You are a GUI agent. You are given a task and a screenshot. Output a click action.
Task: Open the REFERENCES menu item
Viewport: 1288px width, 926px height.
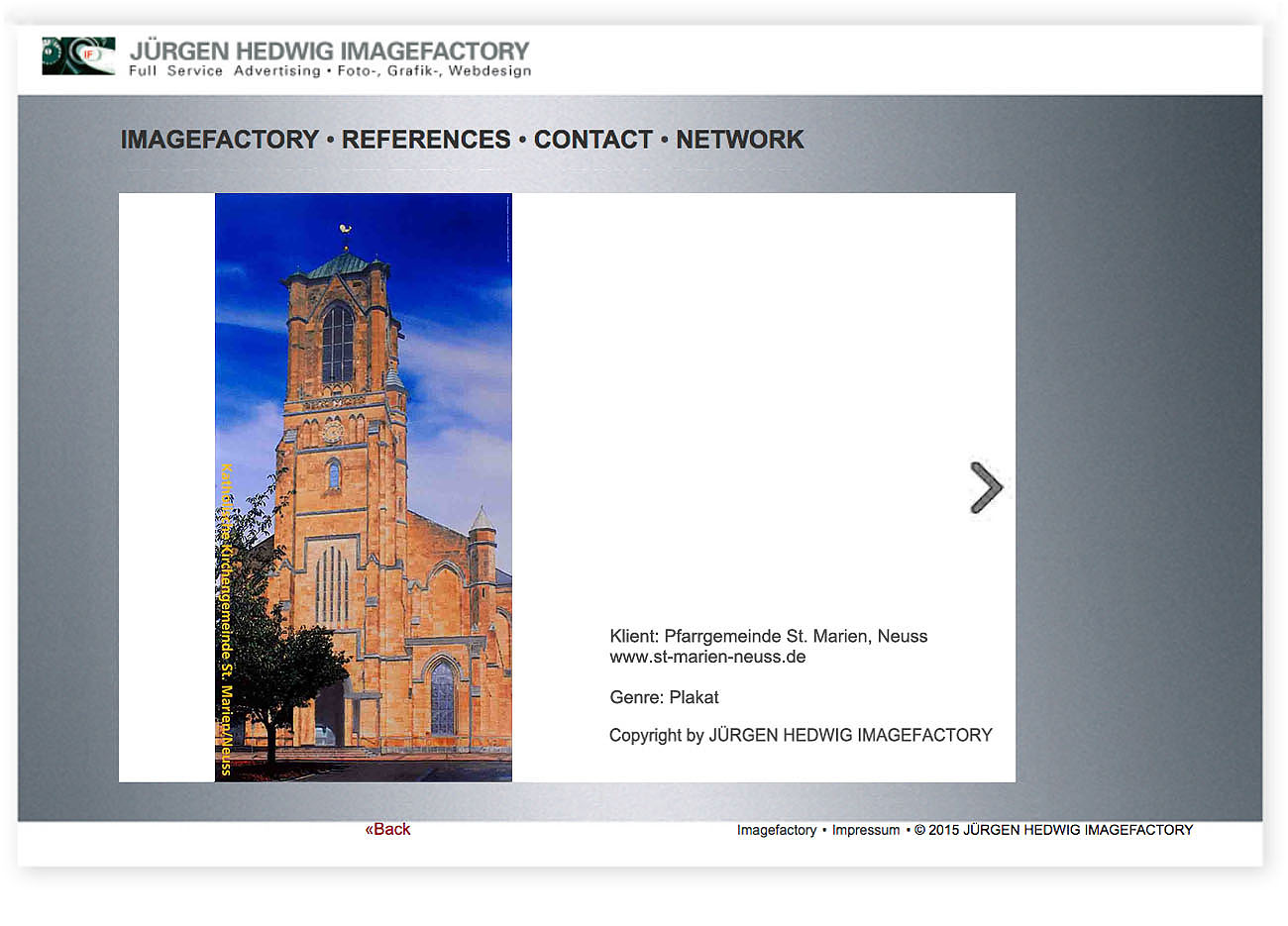click(x=426, y=140)
